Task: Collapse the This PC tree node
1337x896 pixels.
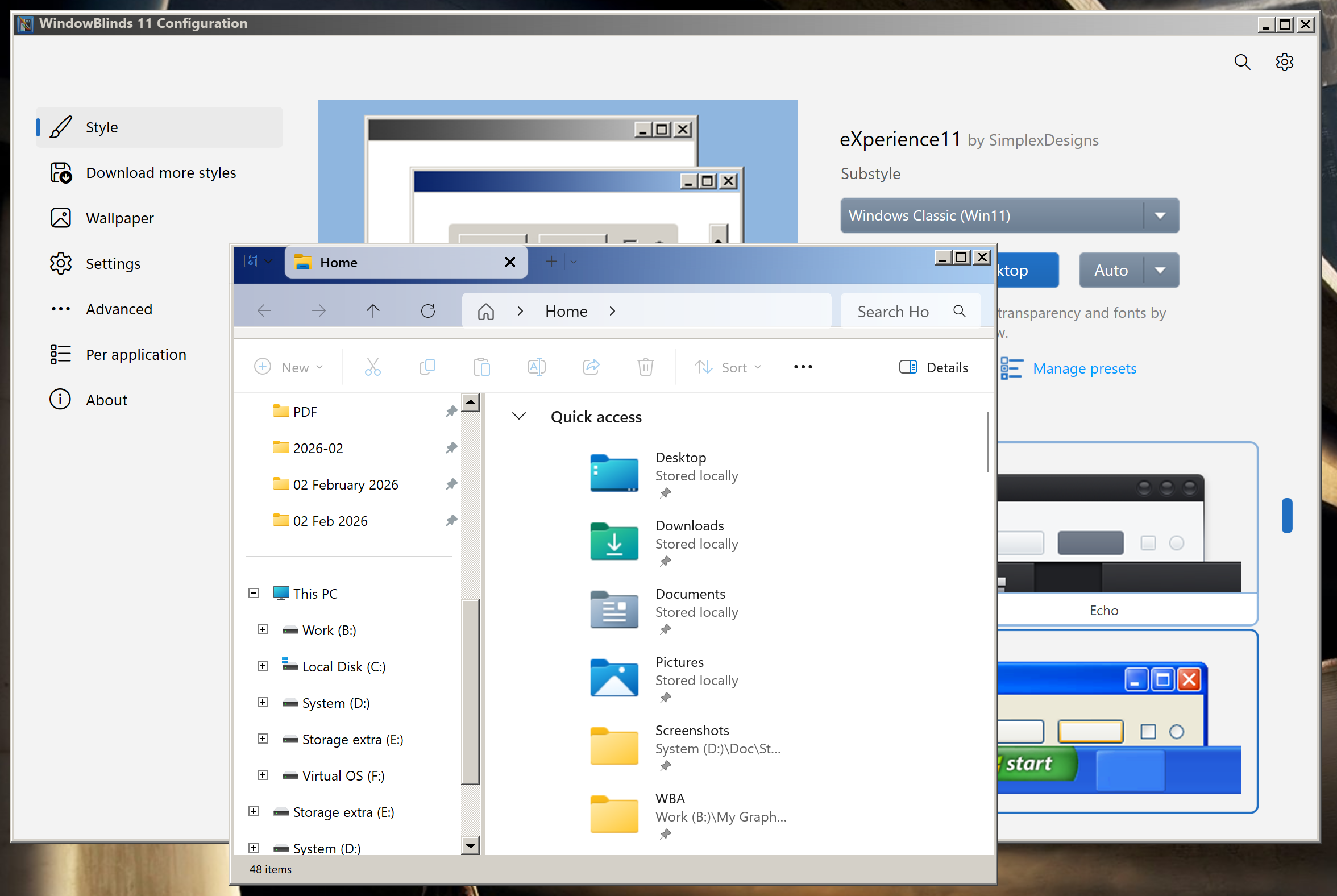Action: click(x=254, y=593)
